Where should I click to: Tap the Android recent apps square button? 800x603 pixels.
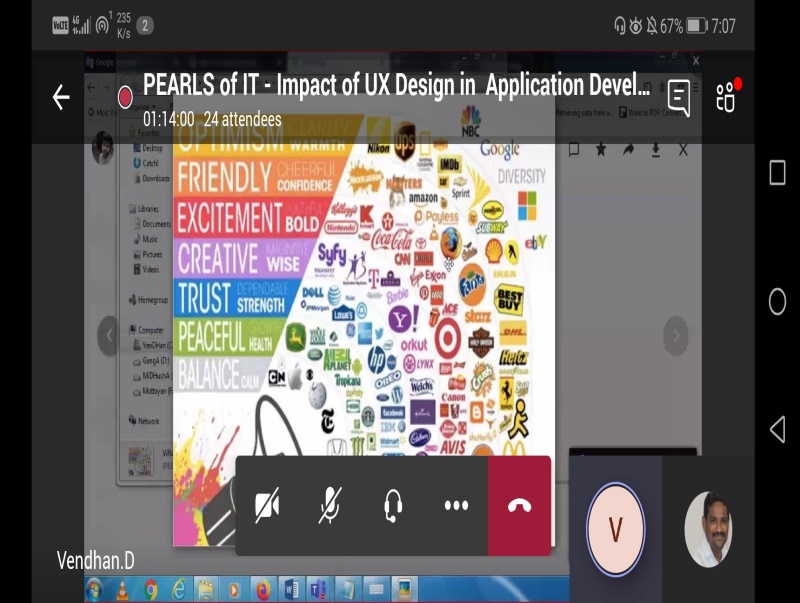[778, 172]
